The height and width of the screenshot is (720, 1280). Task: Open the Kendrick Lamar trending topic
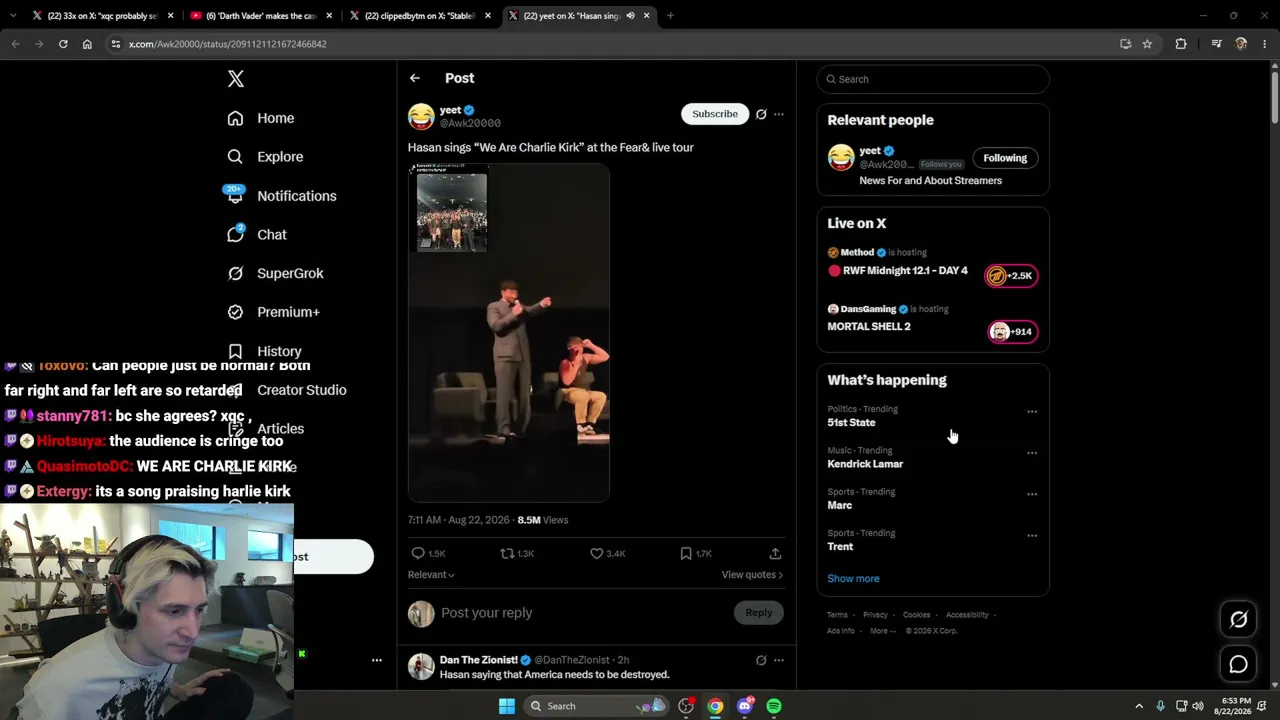[x=865, y=464]
